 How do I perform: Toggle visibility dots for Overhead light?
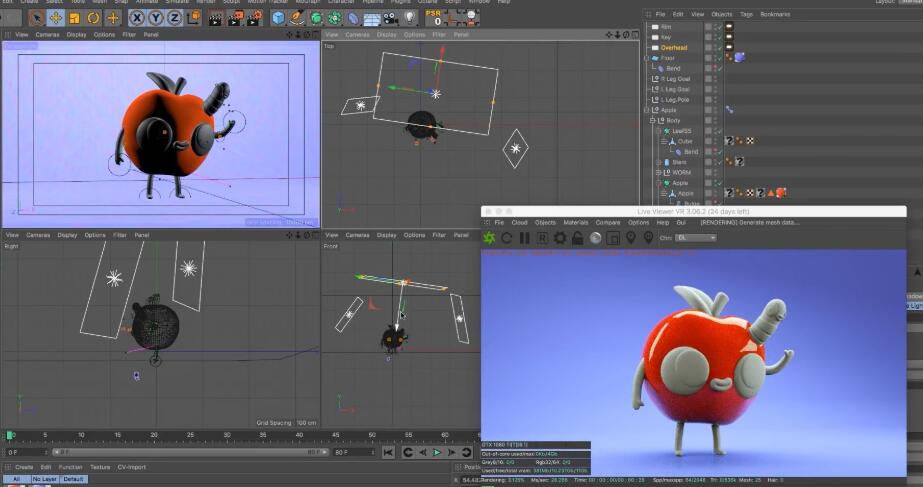716,48
